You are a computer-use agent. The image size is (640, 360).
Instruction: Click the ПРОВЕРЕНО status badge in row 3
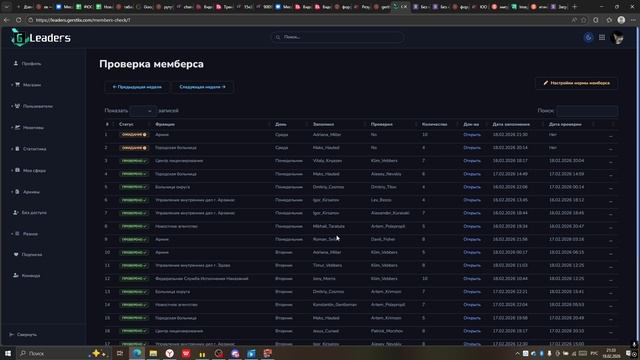134,161
